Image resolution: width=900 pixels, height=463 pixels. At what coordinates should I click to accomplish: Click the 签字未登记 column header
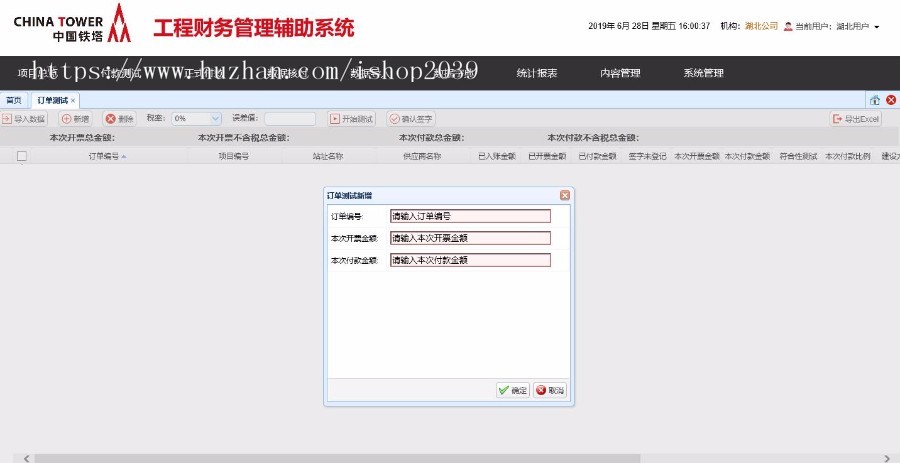coord(647,156)
